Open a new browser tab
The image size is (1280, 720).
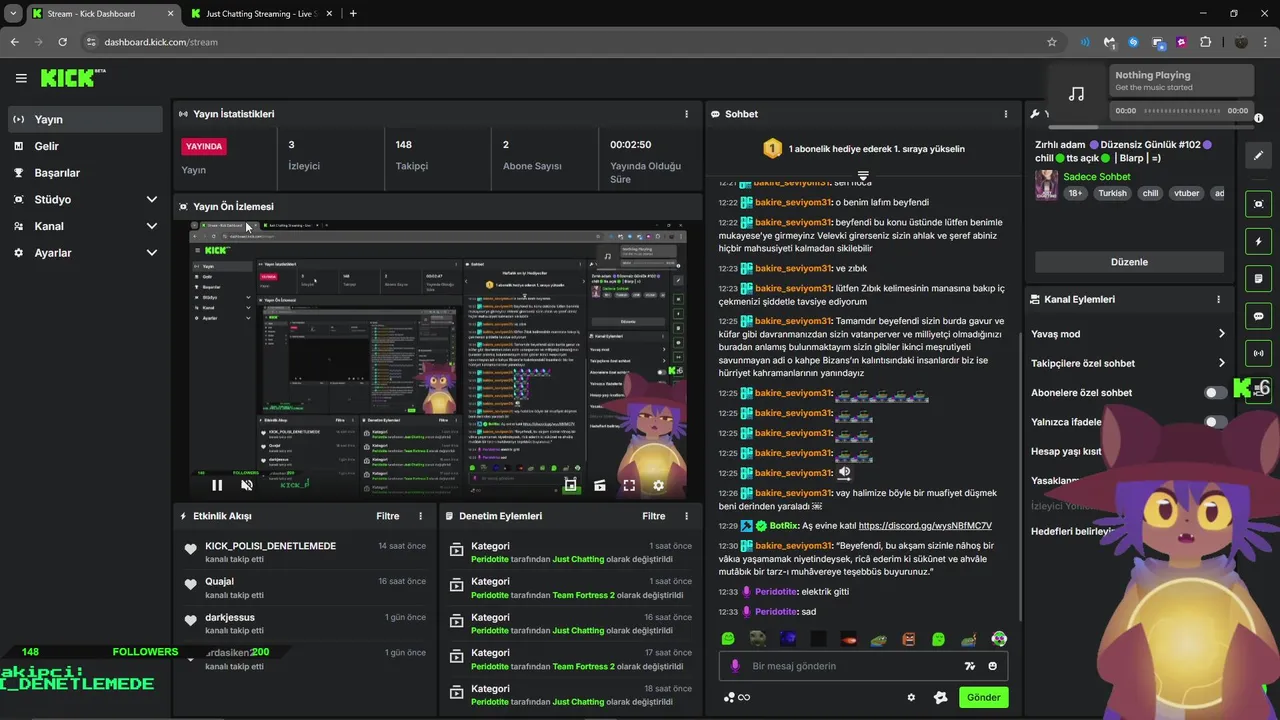pos(353,14)
